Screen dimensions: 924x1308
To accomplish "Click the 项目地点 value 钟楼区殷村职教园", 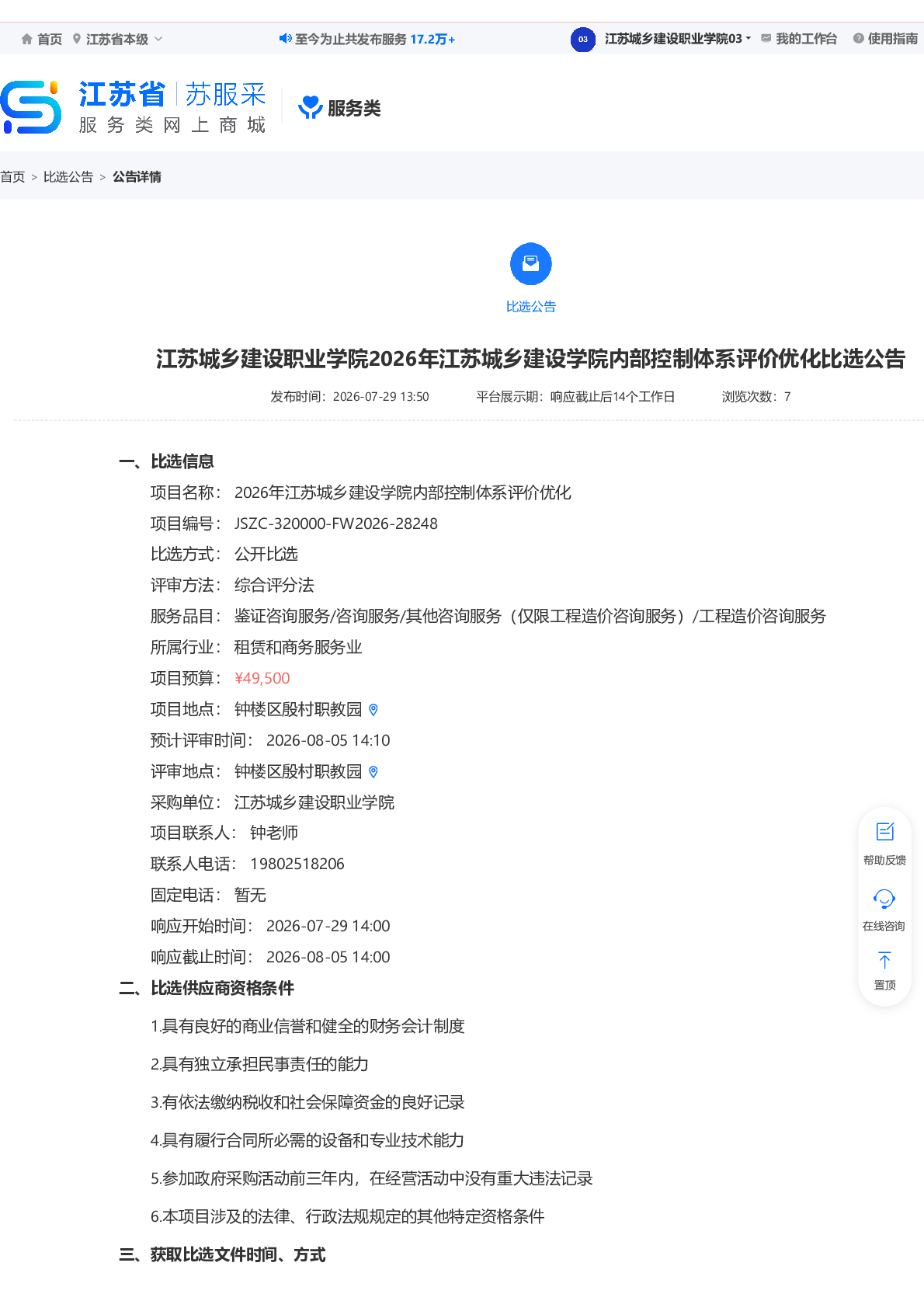I will tap(298, 709).
